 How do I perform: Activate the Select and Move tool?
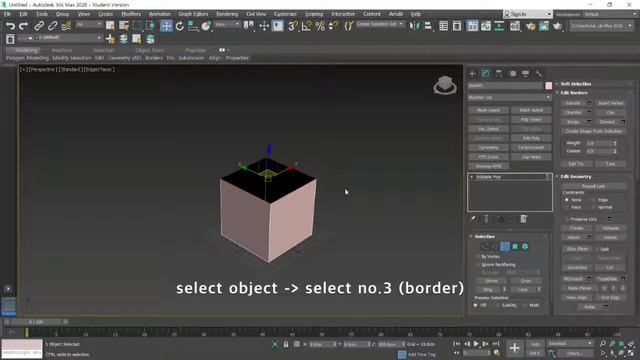pos(166,26)
